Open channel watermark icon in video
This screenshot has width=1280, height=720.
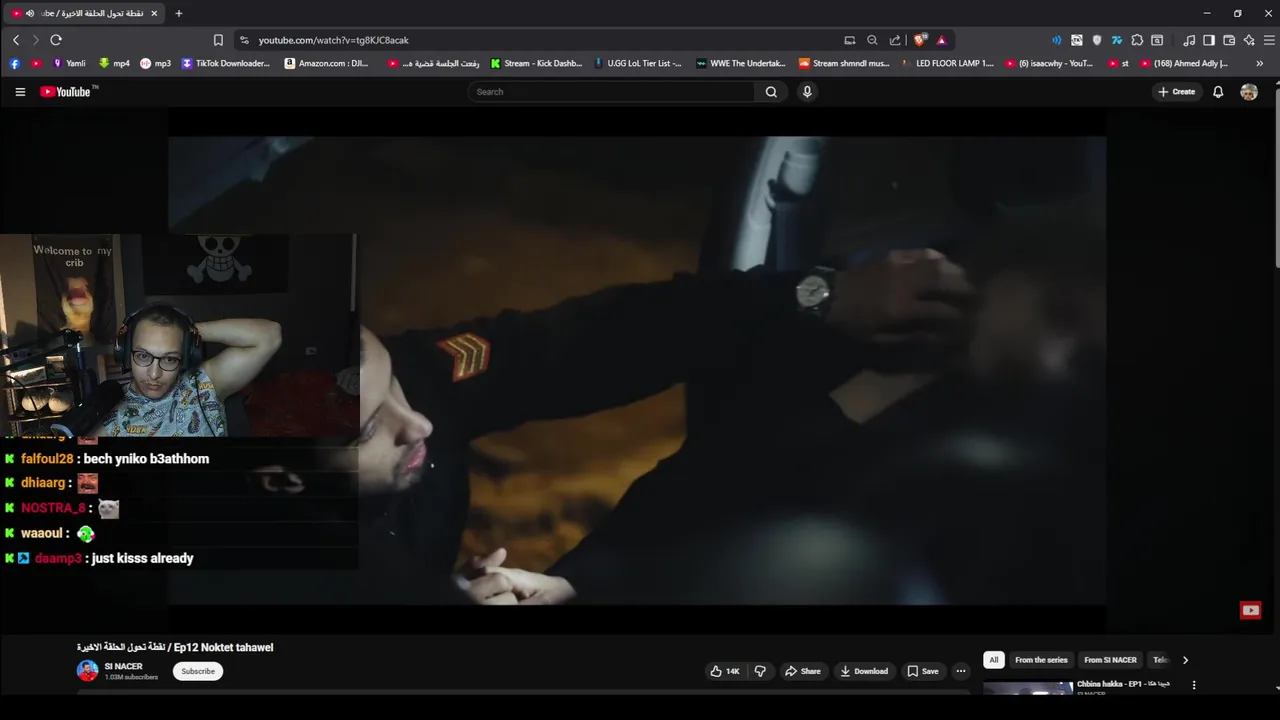click(1250, 610)
